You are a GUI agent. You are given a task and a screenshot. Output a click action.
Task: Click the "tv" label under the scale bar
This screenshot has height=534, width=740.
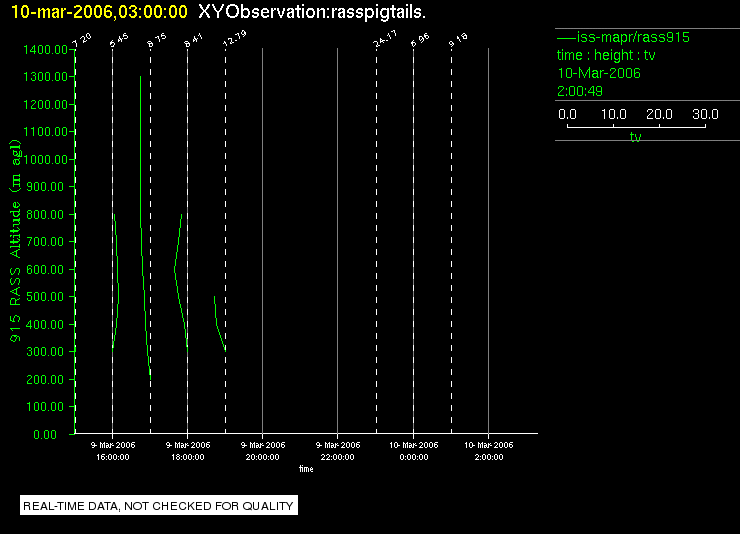(x=636, y=137)
